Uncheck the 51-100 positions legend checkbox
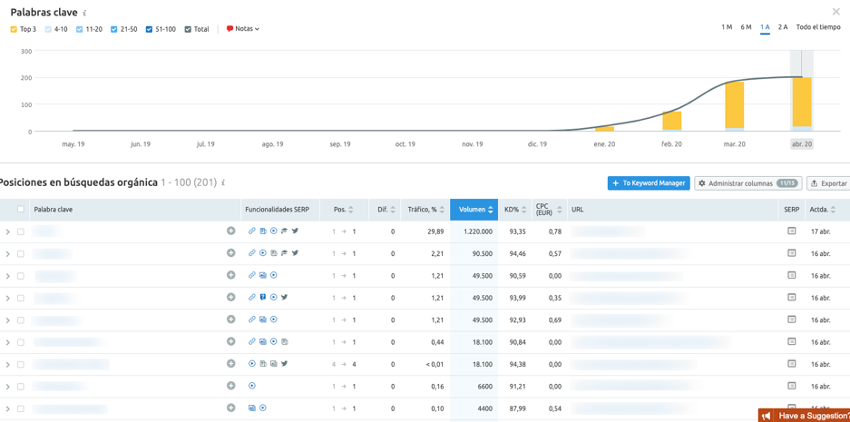The width and height of the screenshot is (850, 422). pyautogui.click(x=150, y=29)
